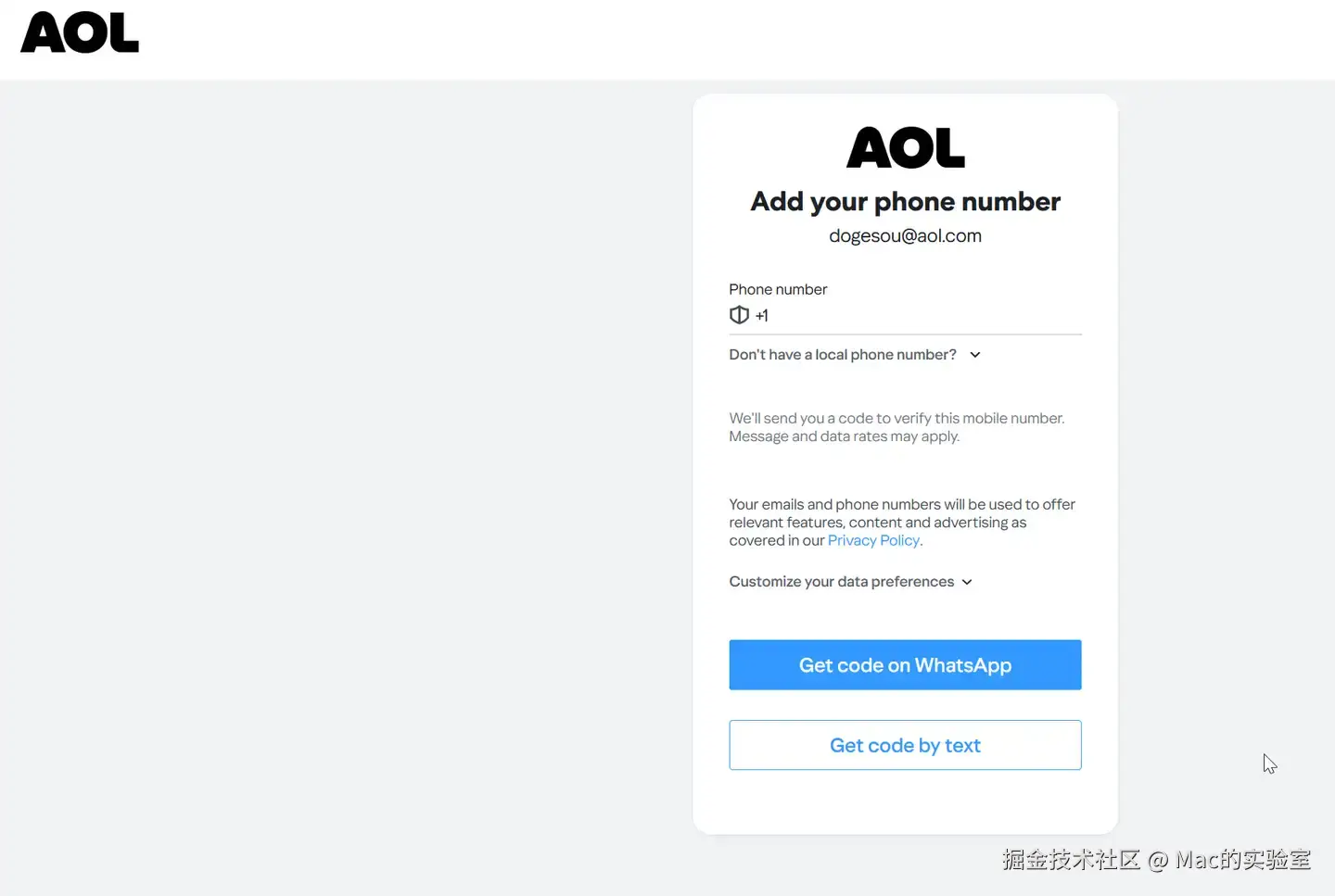Open the Privacy Policy link
This screenshot has width=1335, height=896.
pyautogui.click(x=873, y=540)
